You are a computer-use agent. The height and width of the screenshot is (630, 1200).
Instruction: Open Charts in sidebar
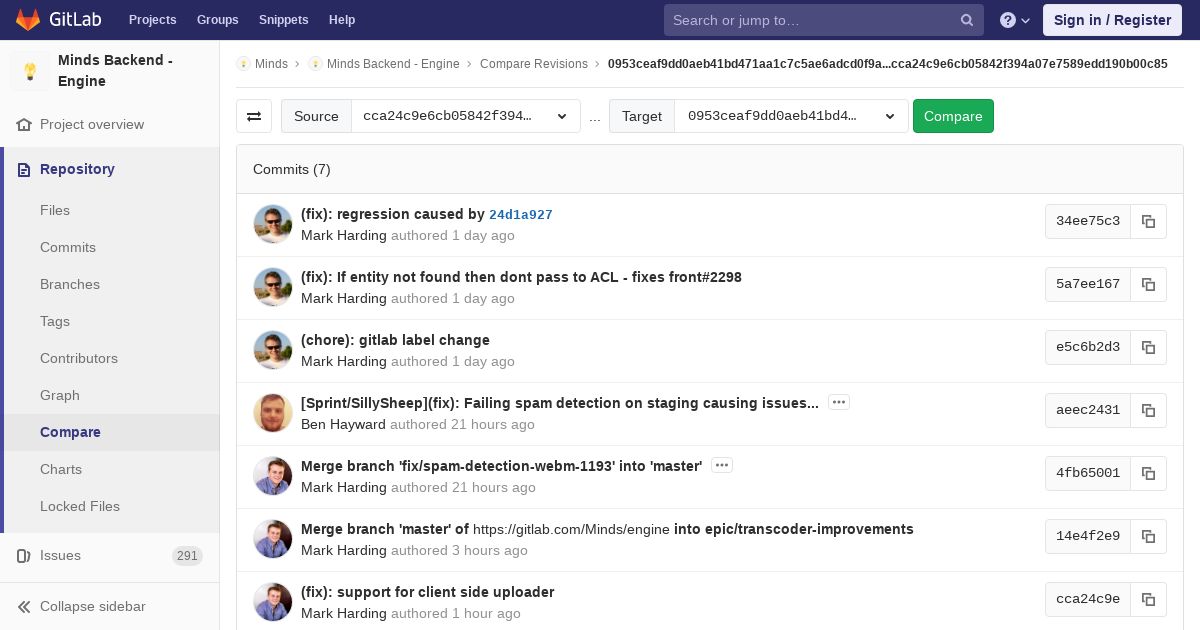click(61, 470)
